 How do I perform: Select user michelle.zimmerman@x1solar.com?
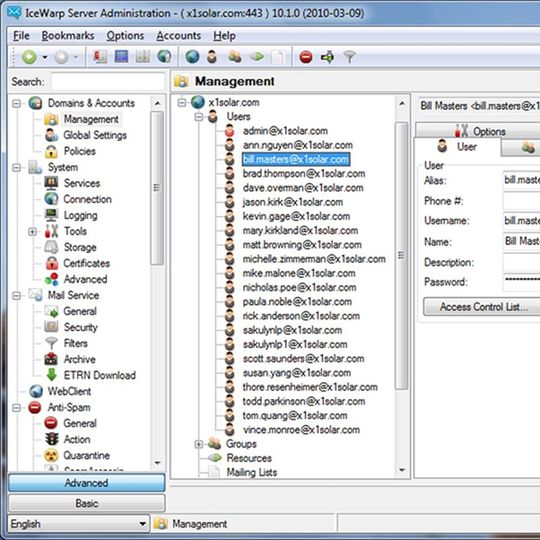314,259
